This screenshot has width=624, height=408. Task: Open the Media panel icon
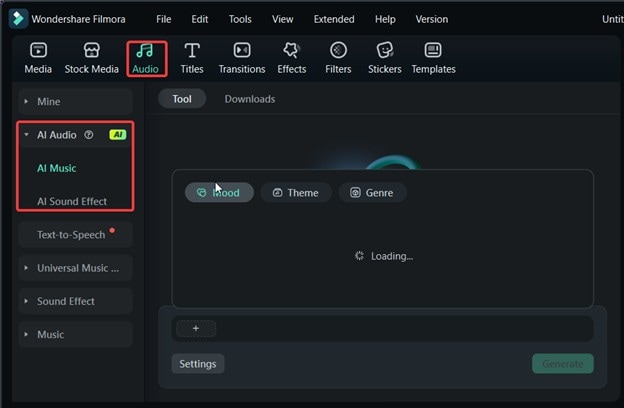coord(38,51)
